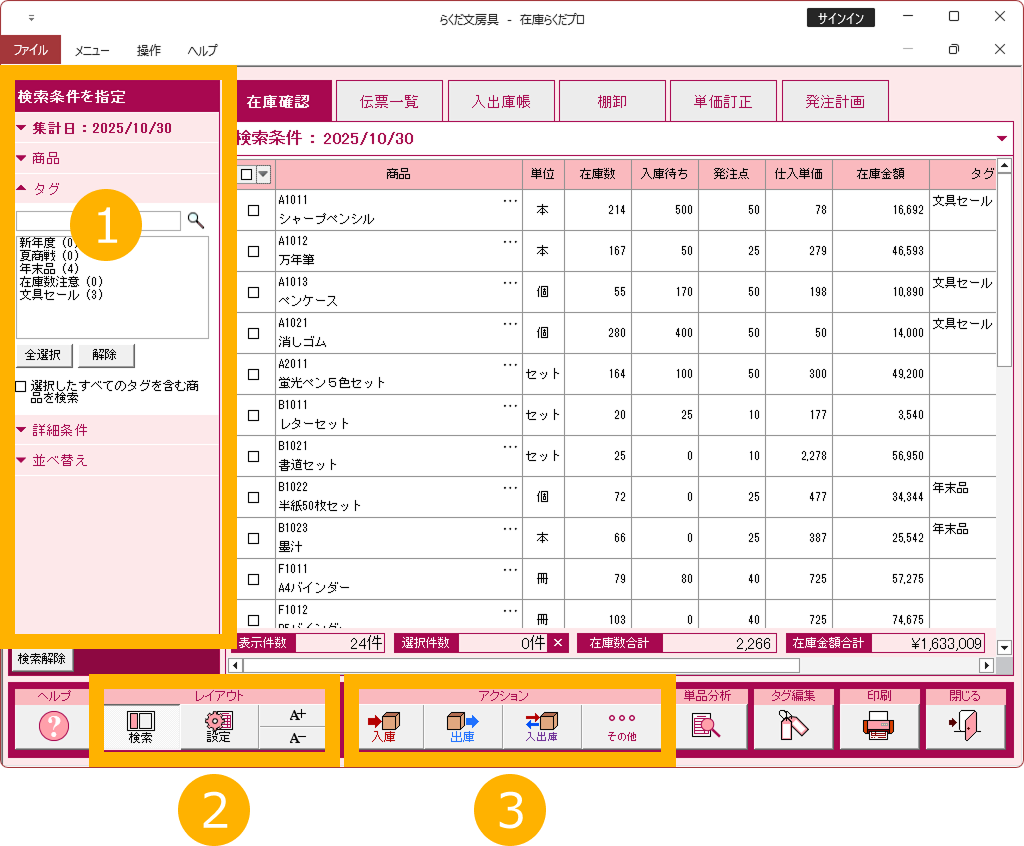Screen dimensions: 1024x846
Task: Expand the 並べ替え section
Action: coord(60,460)
